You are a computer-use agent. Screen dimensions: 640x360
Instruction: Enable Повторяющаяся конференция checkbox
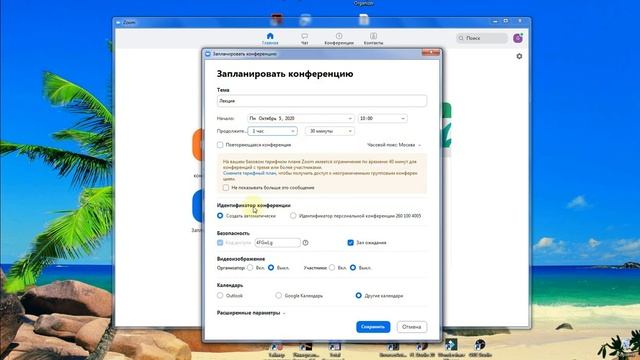point(220,145)
